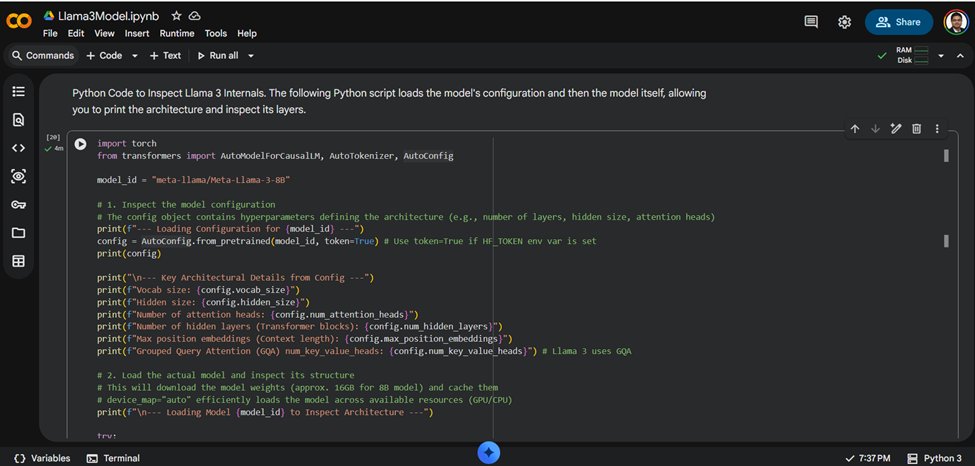The width and height of the screenshot is (975, 466).
Task: Open the Files folder icon
Action: pos(19,233)
